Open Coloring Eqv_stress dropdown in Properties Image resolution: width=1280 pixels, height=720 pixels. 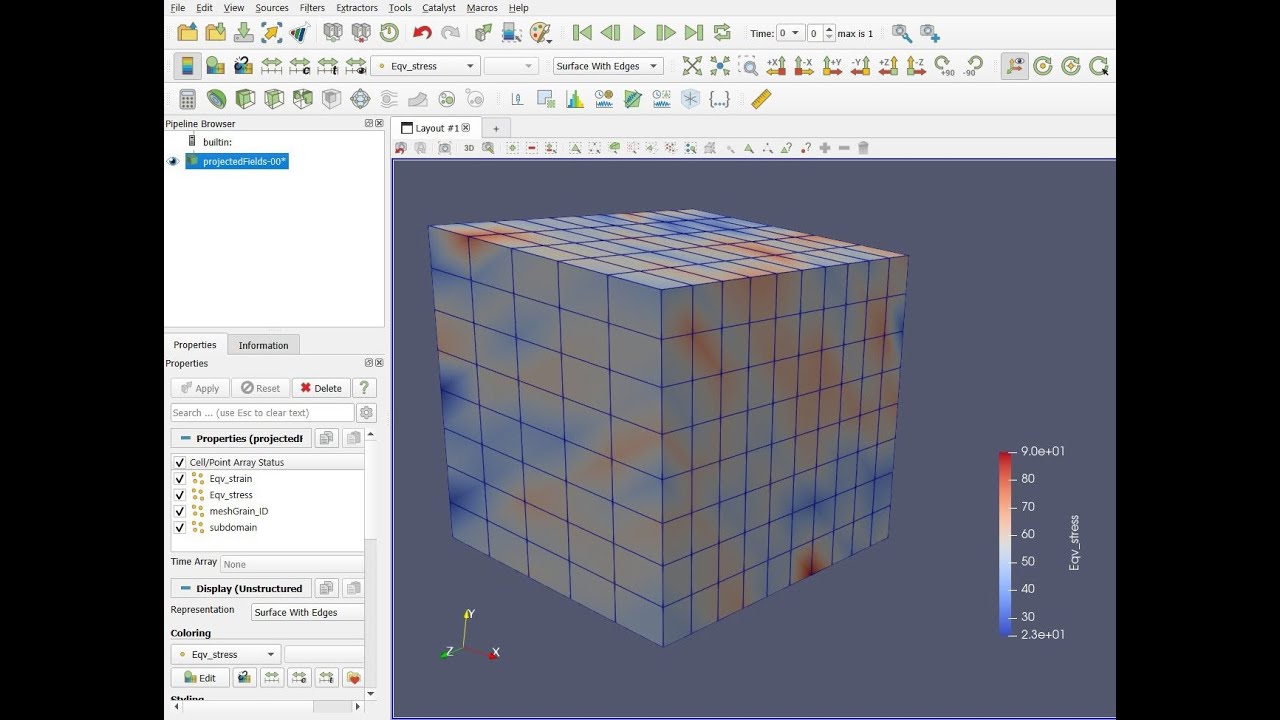[x=225, y=654]
